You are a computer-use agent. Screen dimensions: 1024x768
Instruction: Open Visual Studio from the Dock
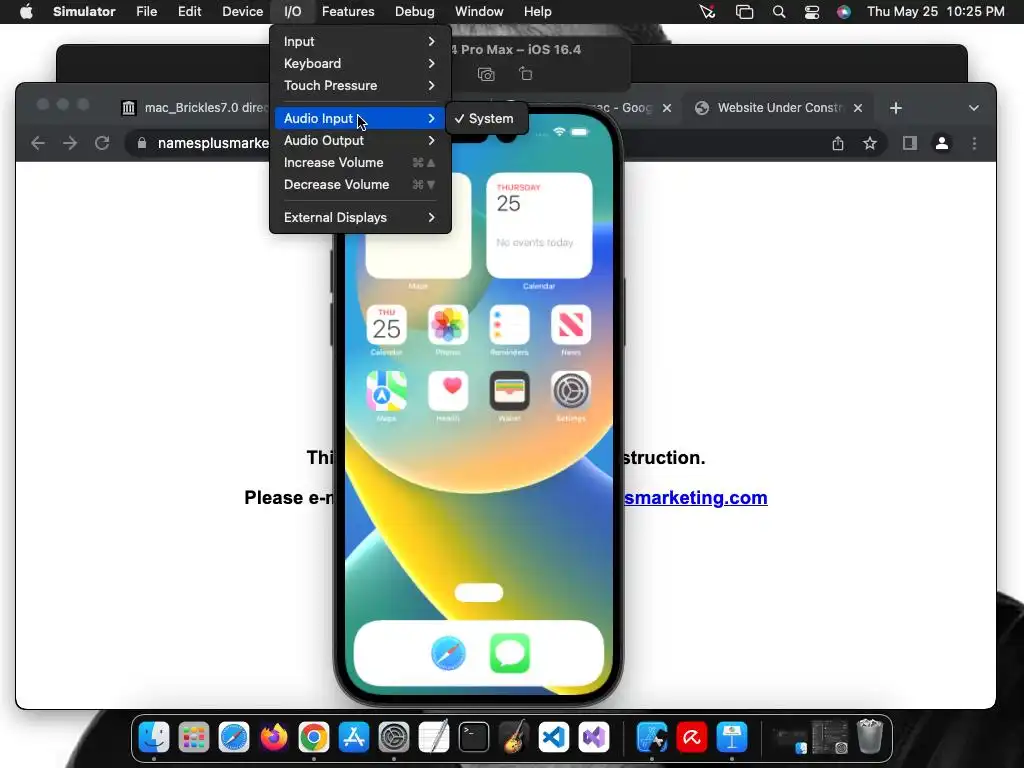point(594,738)
